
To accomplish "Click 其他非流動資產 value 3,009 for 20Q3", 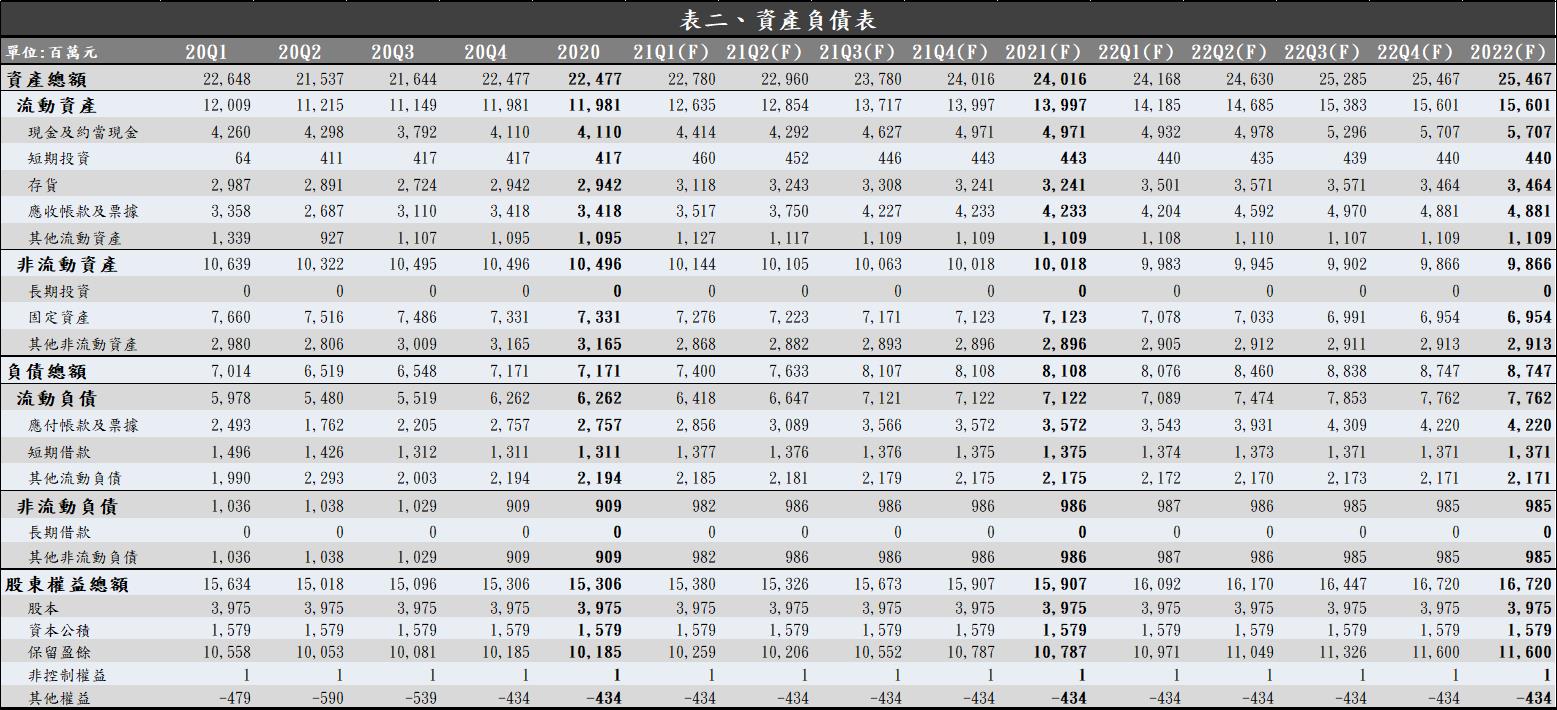I will (x=416, y=344).
